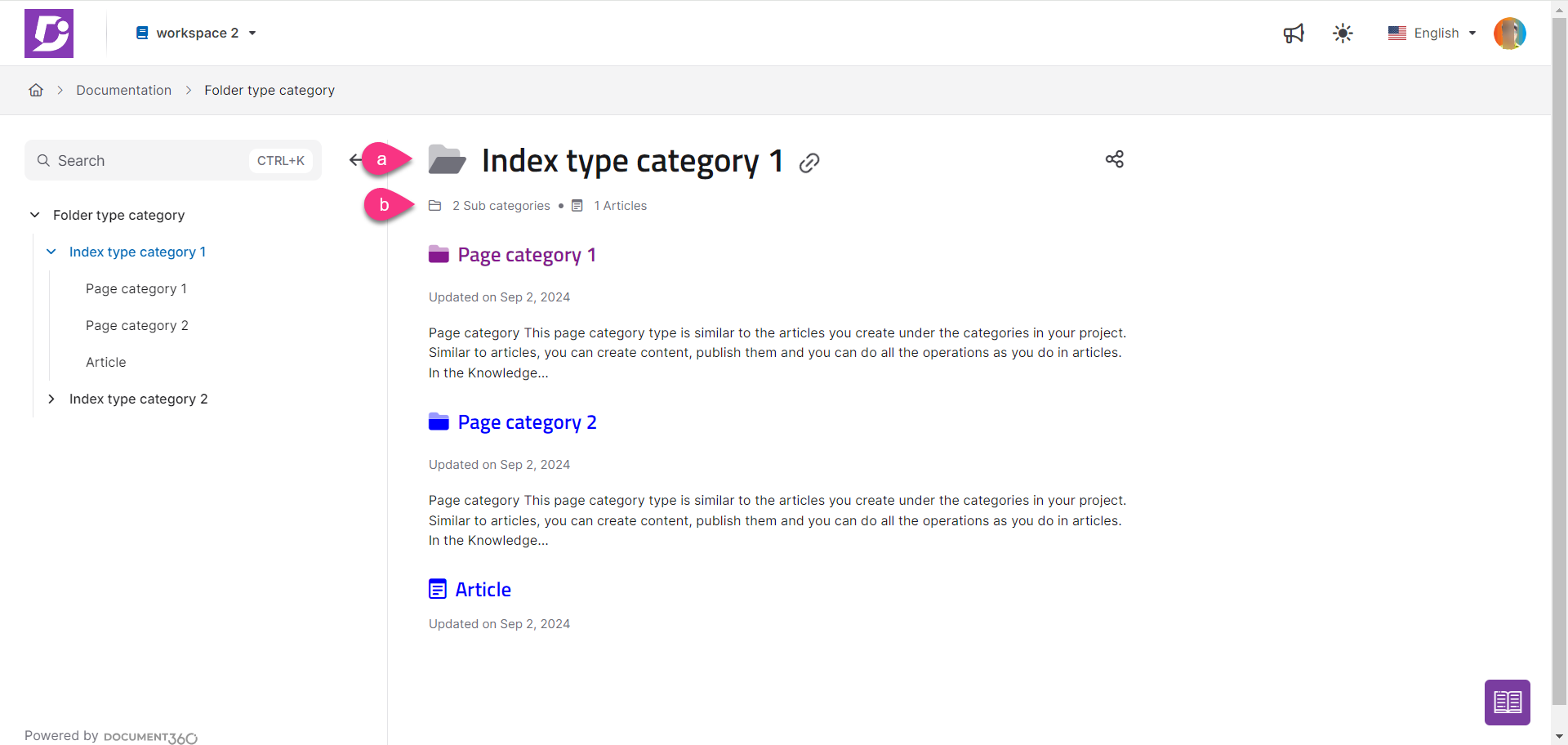Open the Folder type category breadcrumb
1568x745 pixels.
pyautogui.click(x=269, y=90)
